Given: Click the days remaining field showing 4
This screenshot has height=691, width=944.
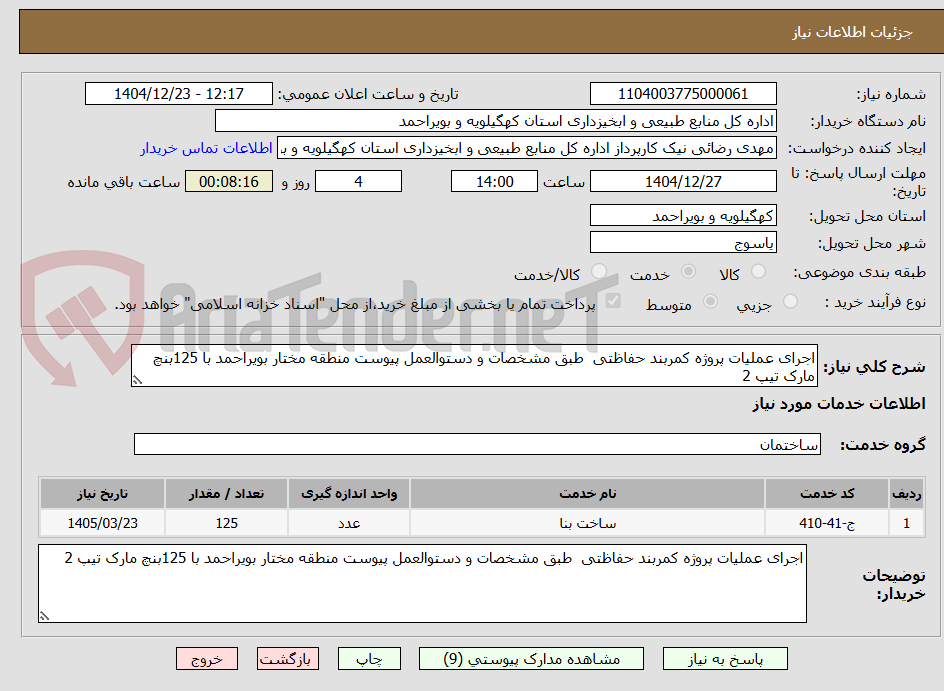Looking at the screenshot, I should point(358,181).
